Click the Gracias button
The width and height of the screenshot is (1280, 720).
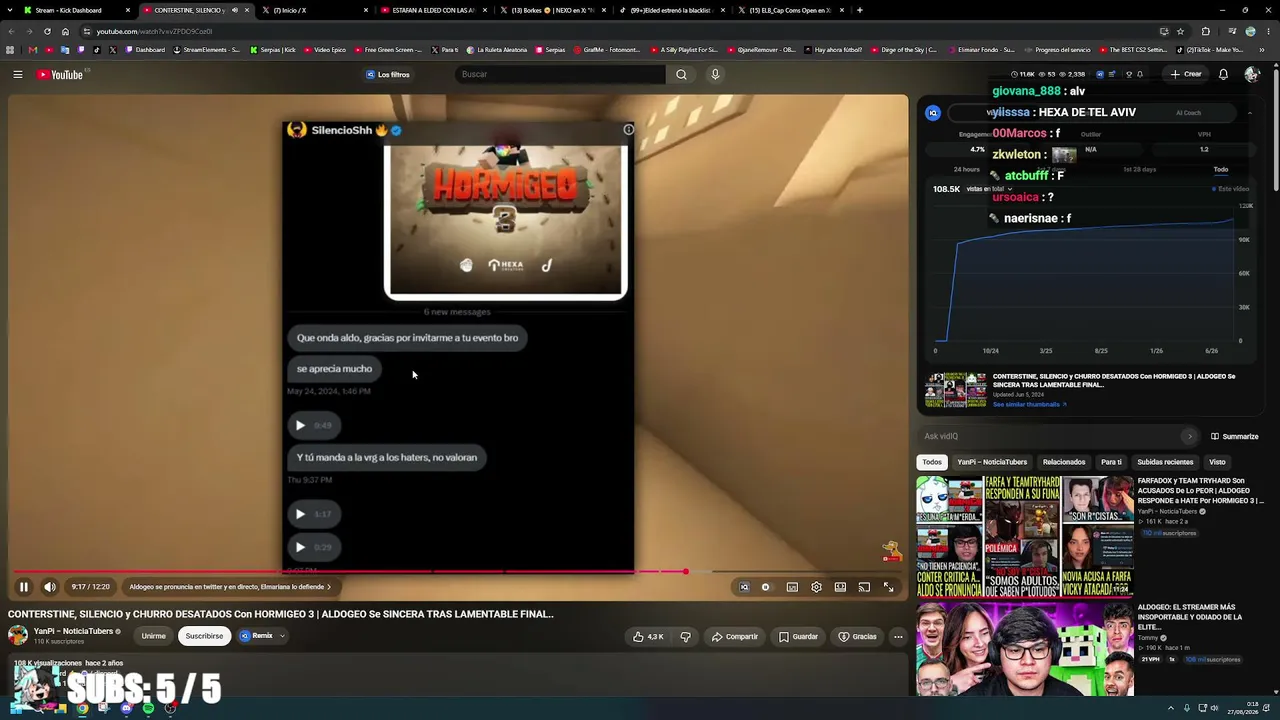pyautogui.click(x=857, y=636)
